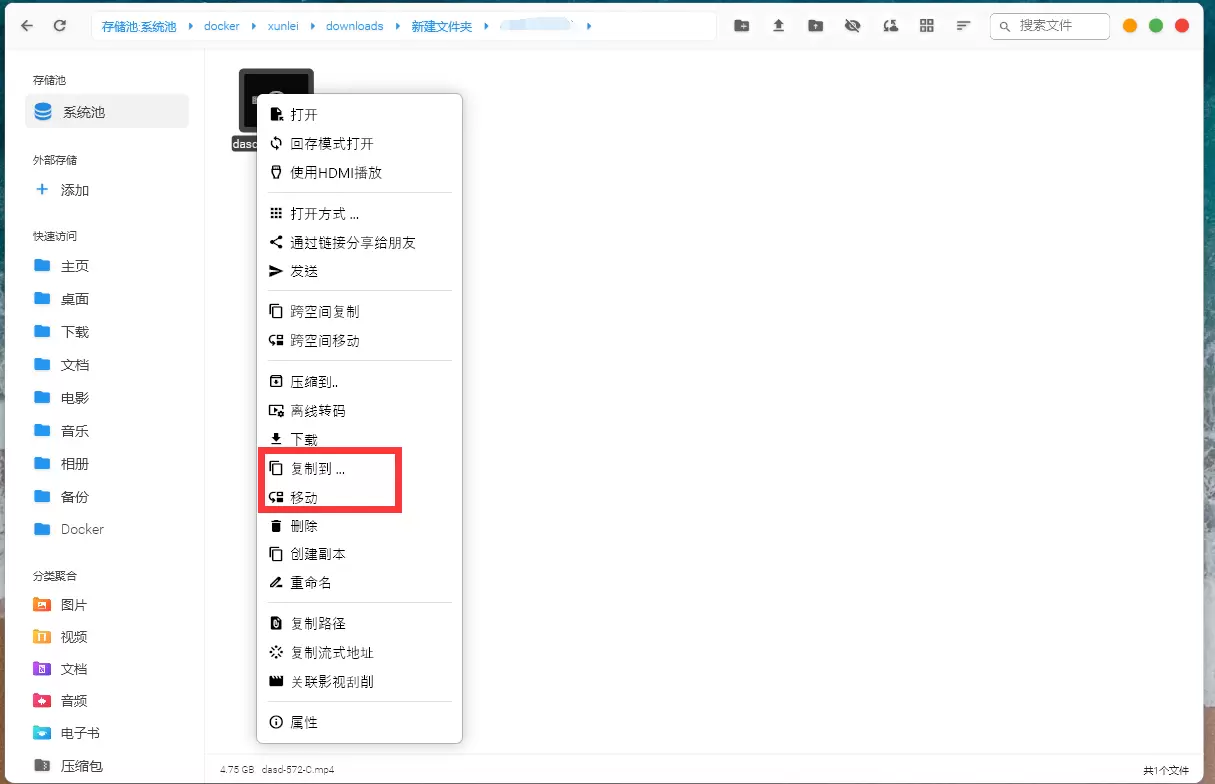Open the sort order options
Screen dimensions: 1215x784
click(x=963, y=26)
